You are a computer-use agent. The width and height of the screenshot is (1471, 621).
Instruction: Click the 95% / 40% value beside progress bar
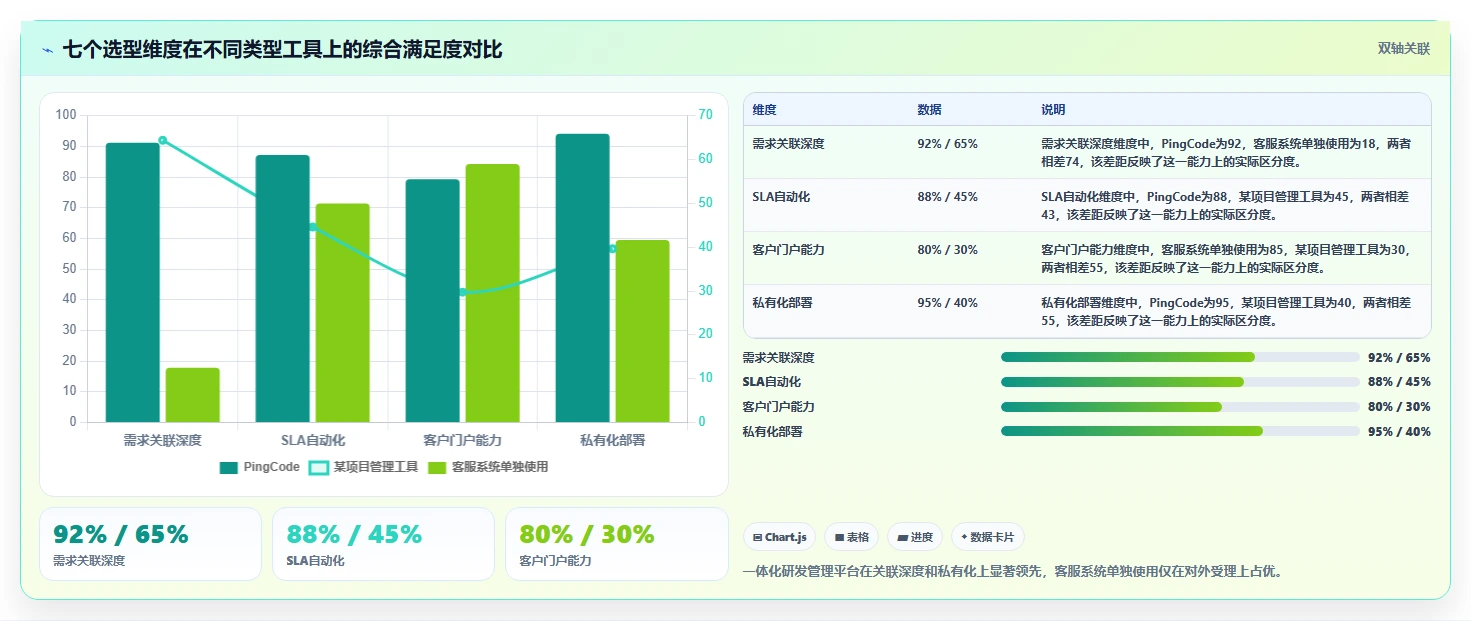[1399, 432]
